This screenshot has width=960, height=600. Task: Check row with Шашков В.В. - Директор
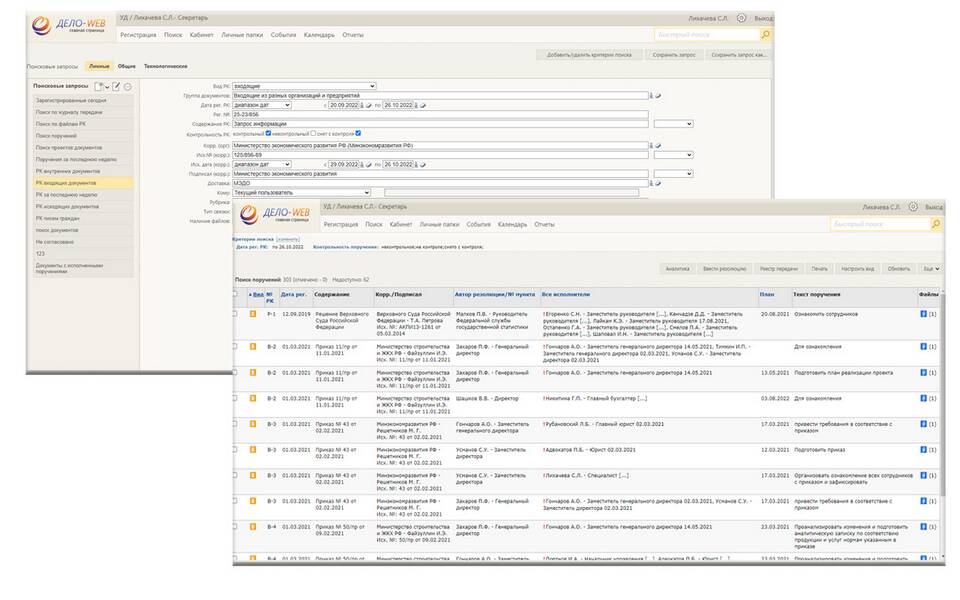[x=235, y=399]
